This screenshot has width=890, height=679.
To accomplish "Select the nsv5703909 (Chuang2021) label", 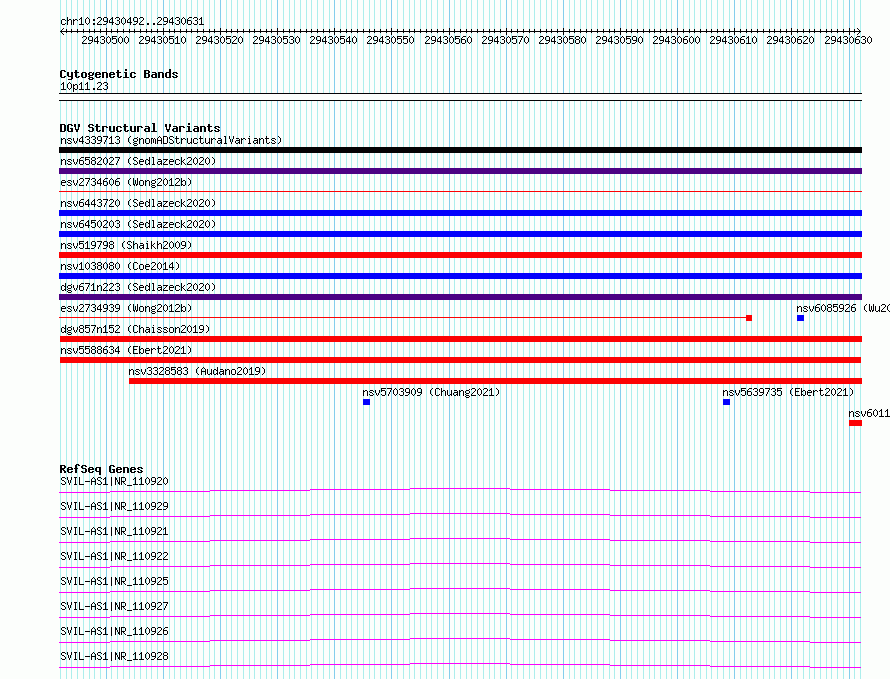I will click(x=431, y=392).
